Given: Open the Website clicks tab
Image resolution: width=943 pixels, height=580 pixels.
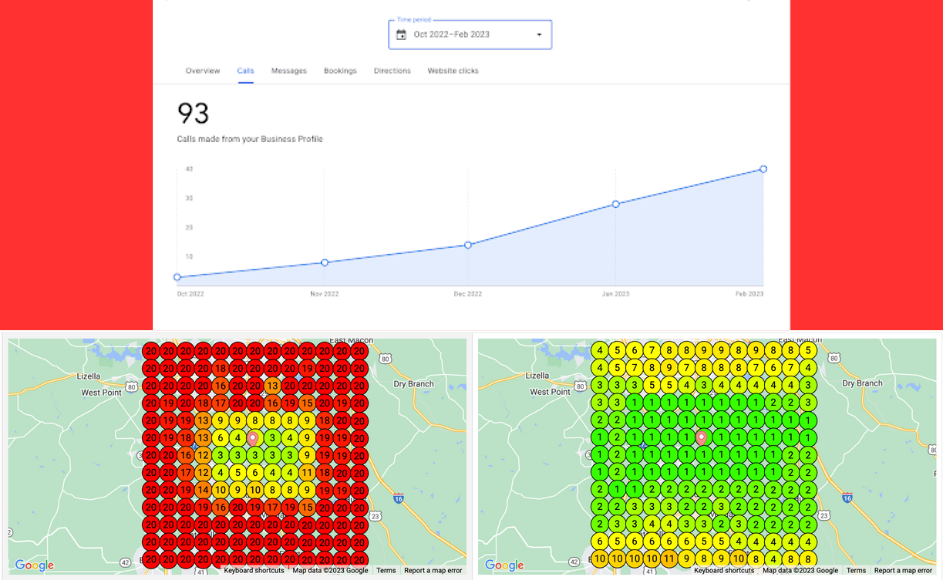Looking at the screenshot, I should [x=453, y=71].
